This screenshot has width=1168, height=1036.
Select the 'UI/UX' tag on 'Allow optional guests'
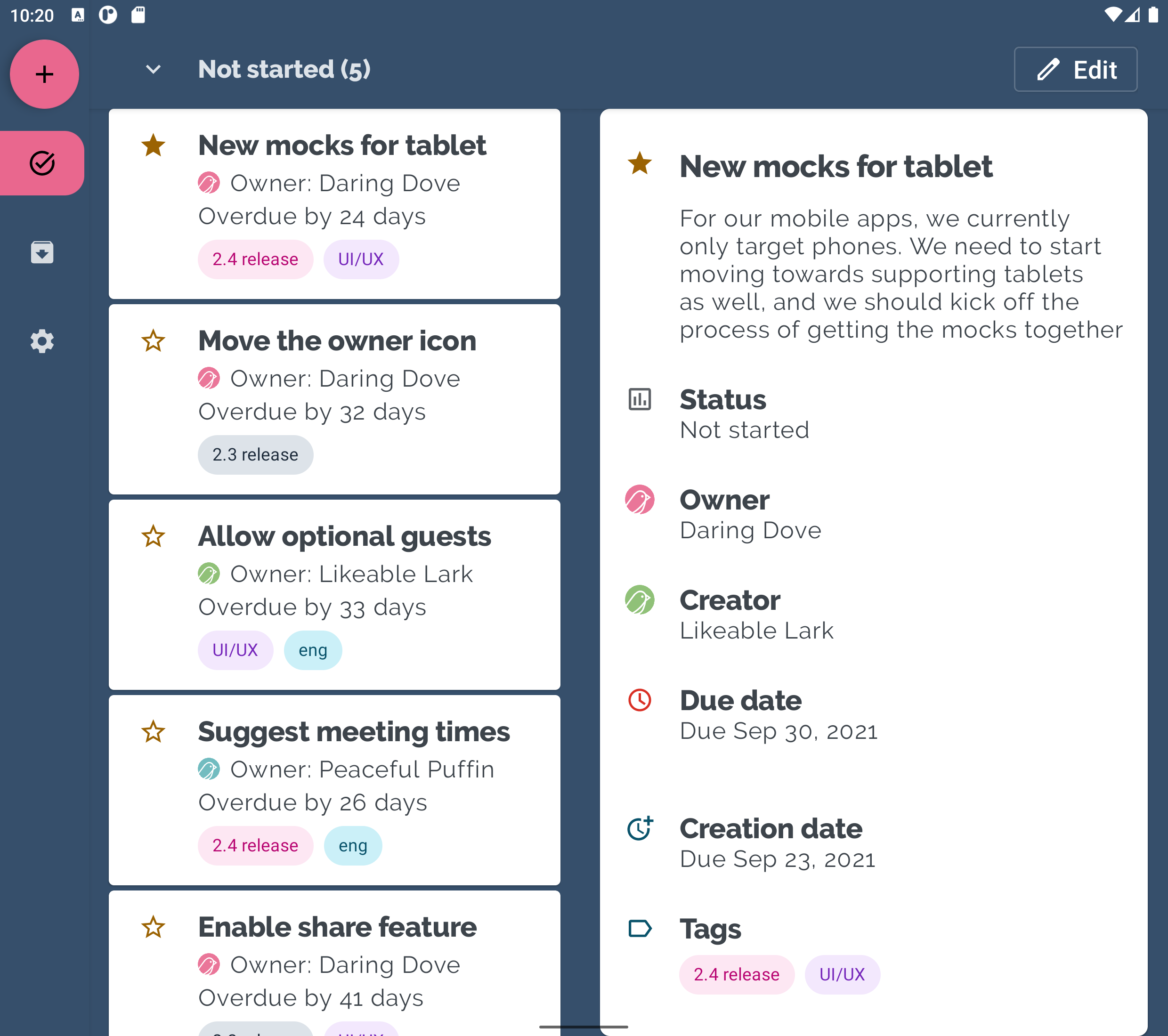234,650
